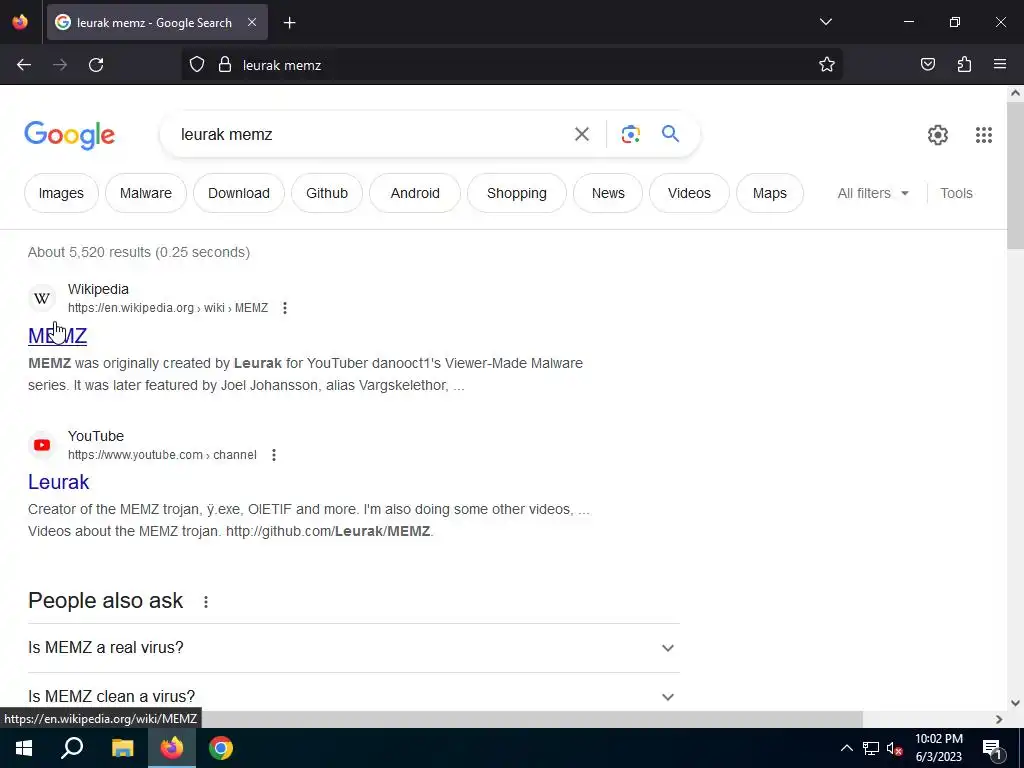This screenshot has height=768, width=1024.
Task: View site security via padlock icon
Action: (225, 65)
